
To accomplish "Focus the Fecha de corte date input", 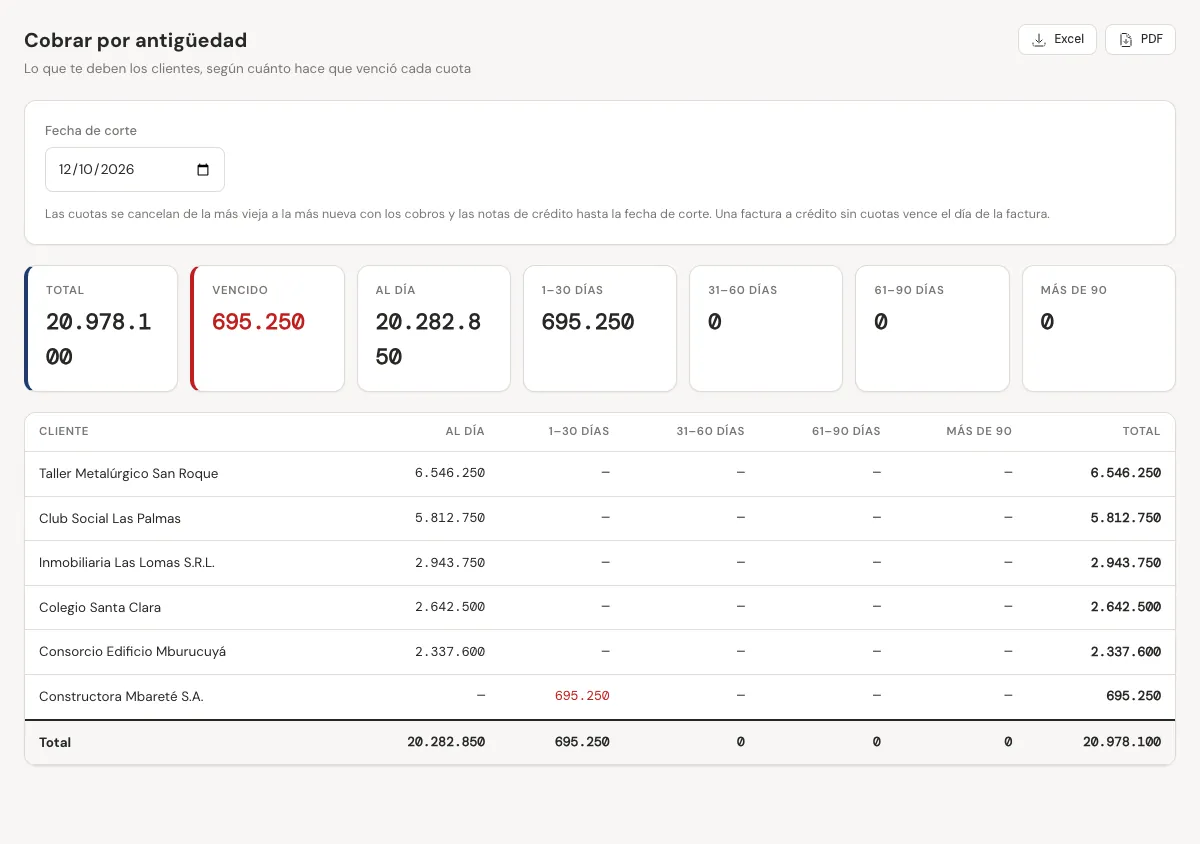I will pos(135,170).
